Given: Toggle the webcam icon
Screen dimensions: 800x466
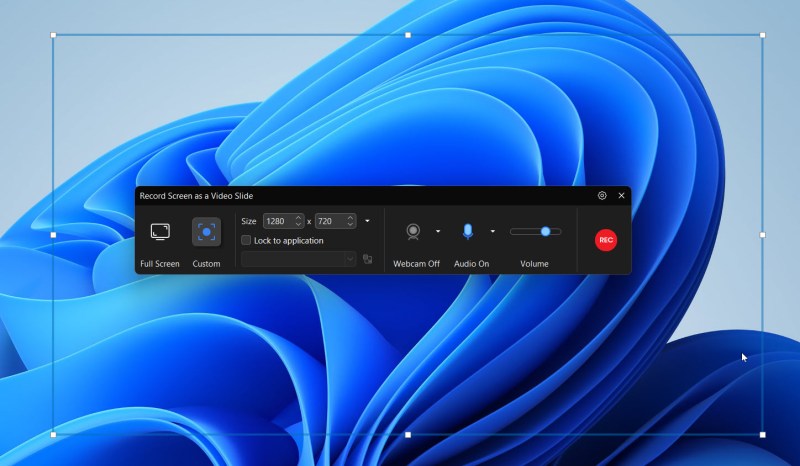Looking at the screenshot, I should (x=413, y=232).
